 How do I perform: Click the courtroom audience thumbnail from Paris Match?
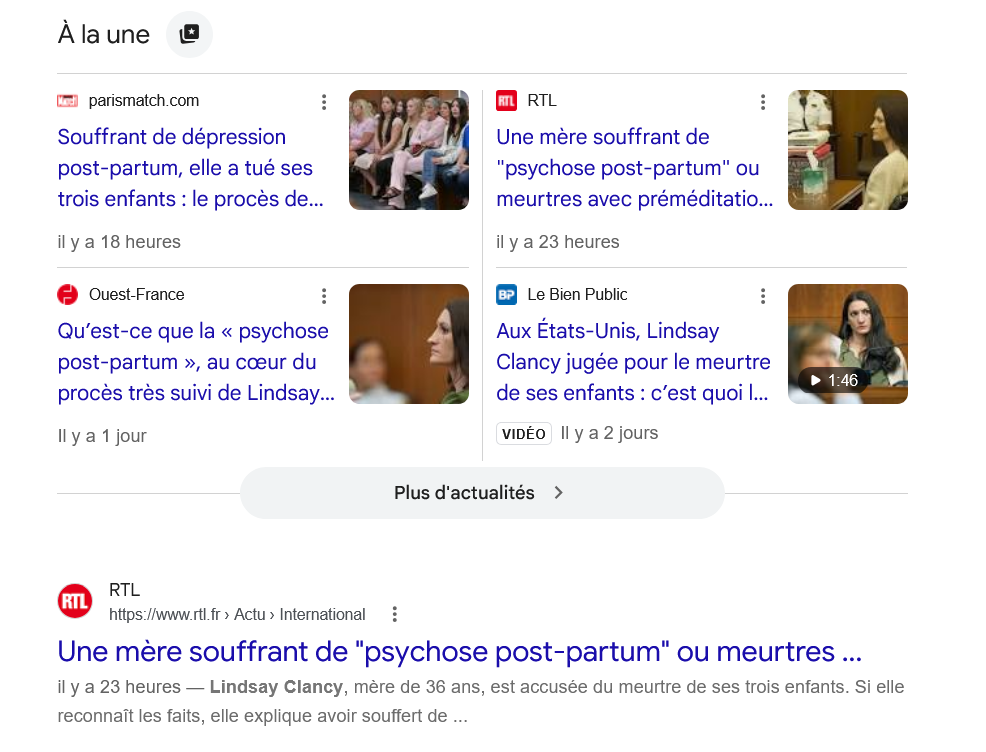[x=409, y=150]
